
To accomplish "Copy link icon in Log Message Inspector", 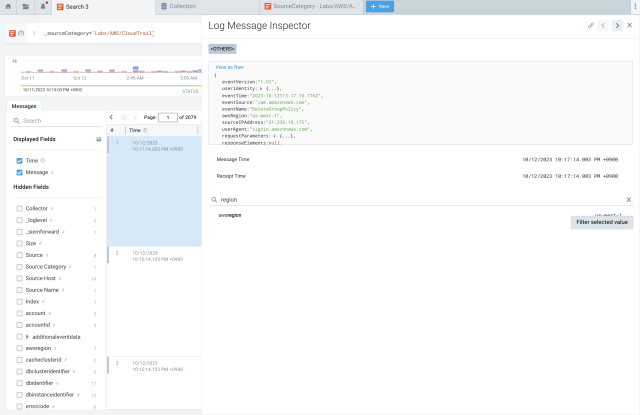I will click(x=591, y=26).
